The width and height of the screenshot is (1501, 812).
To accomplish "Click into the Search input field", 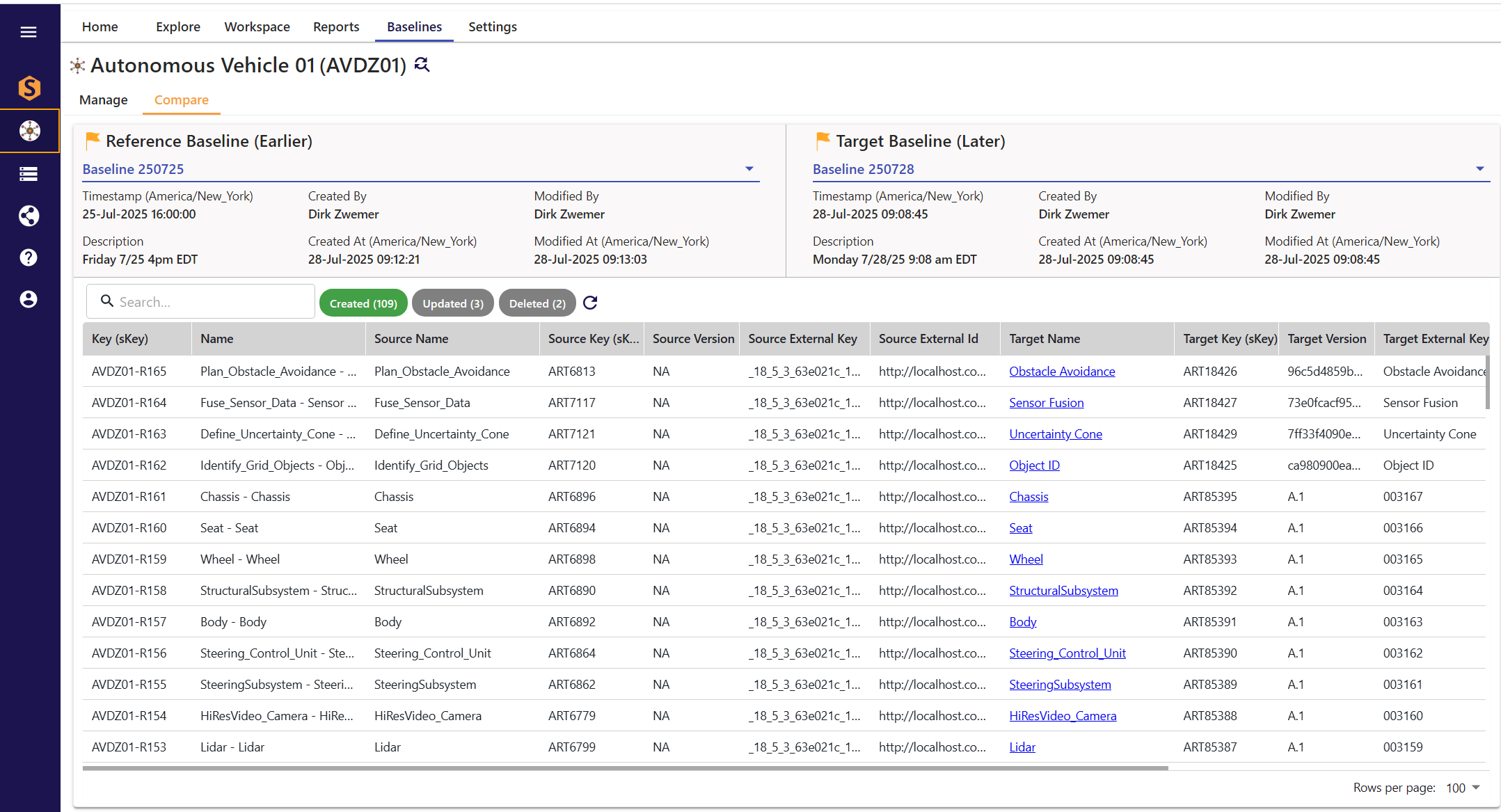I will 200,301.
